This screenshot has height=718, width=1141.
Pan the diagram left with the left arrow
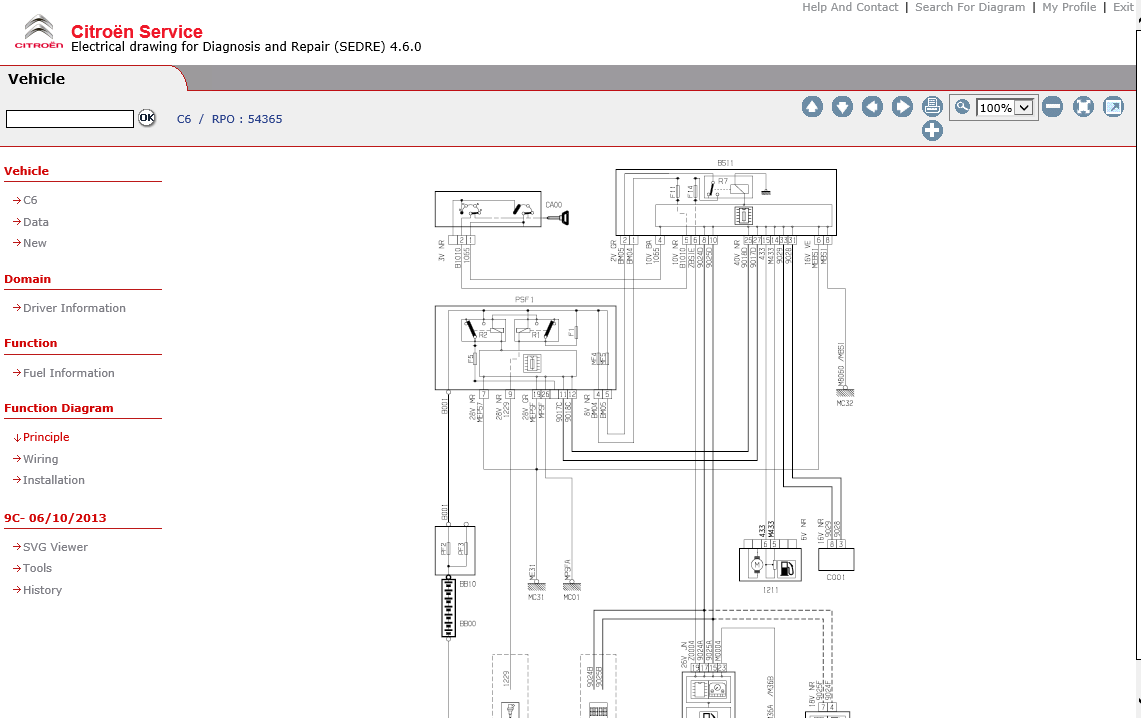(872, 107)
